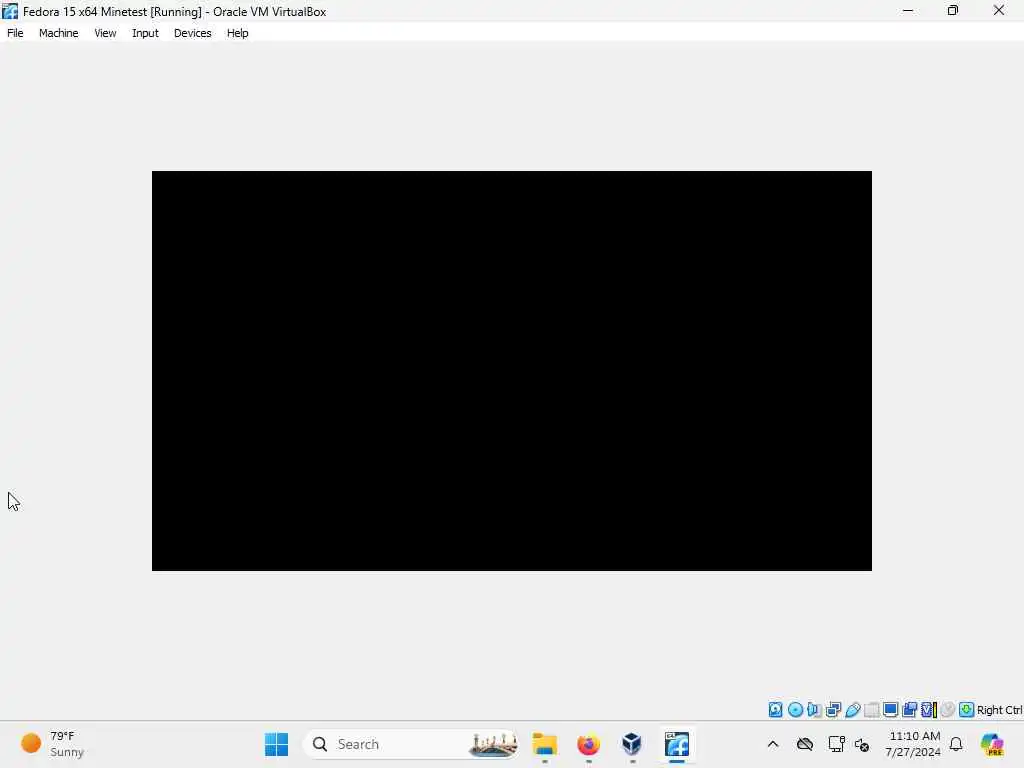Click the network connection tray icon
The height and width of the screenshot is (768, 1024).
click(836, 744)
